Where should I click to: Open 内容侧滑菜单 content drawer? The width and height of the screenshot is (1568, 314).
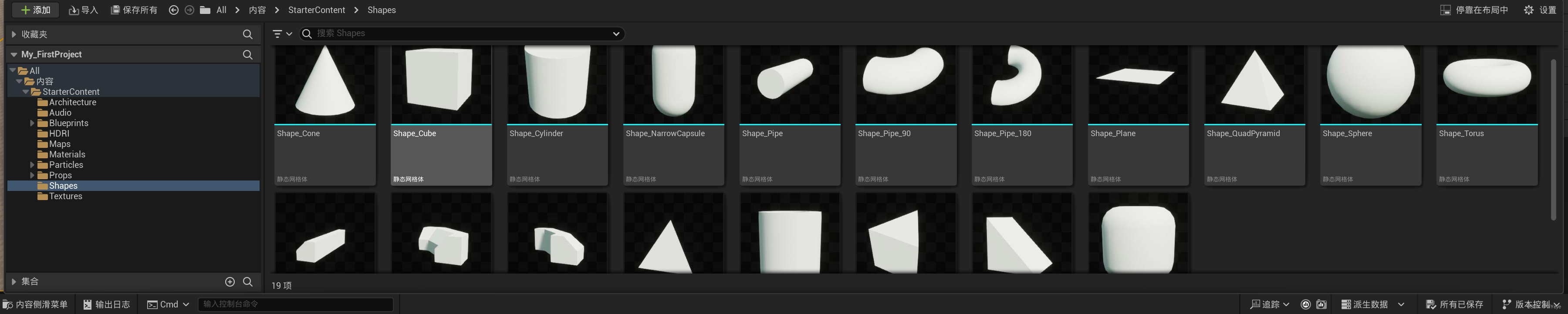[x=35, y=304]
